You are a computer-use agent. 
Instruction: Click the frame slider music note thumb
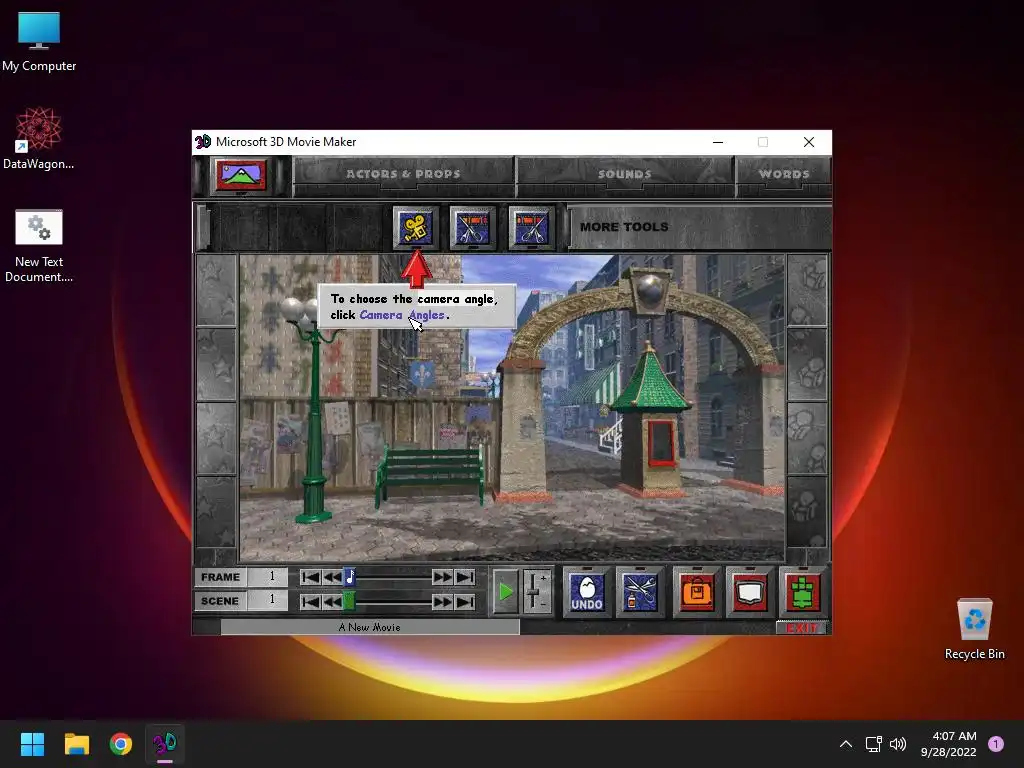pyautogui.click(x=349, y=577)
